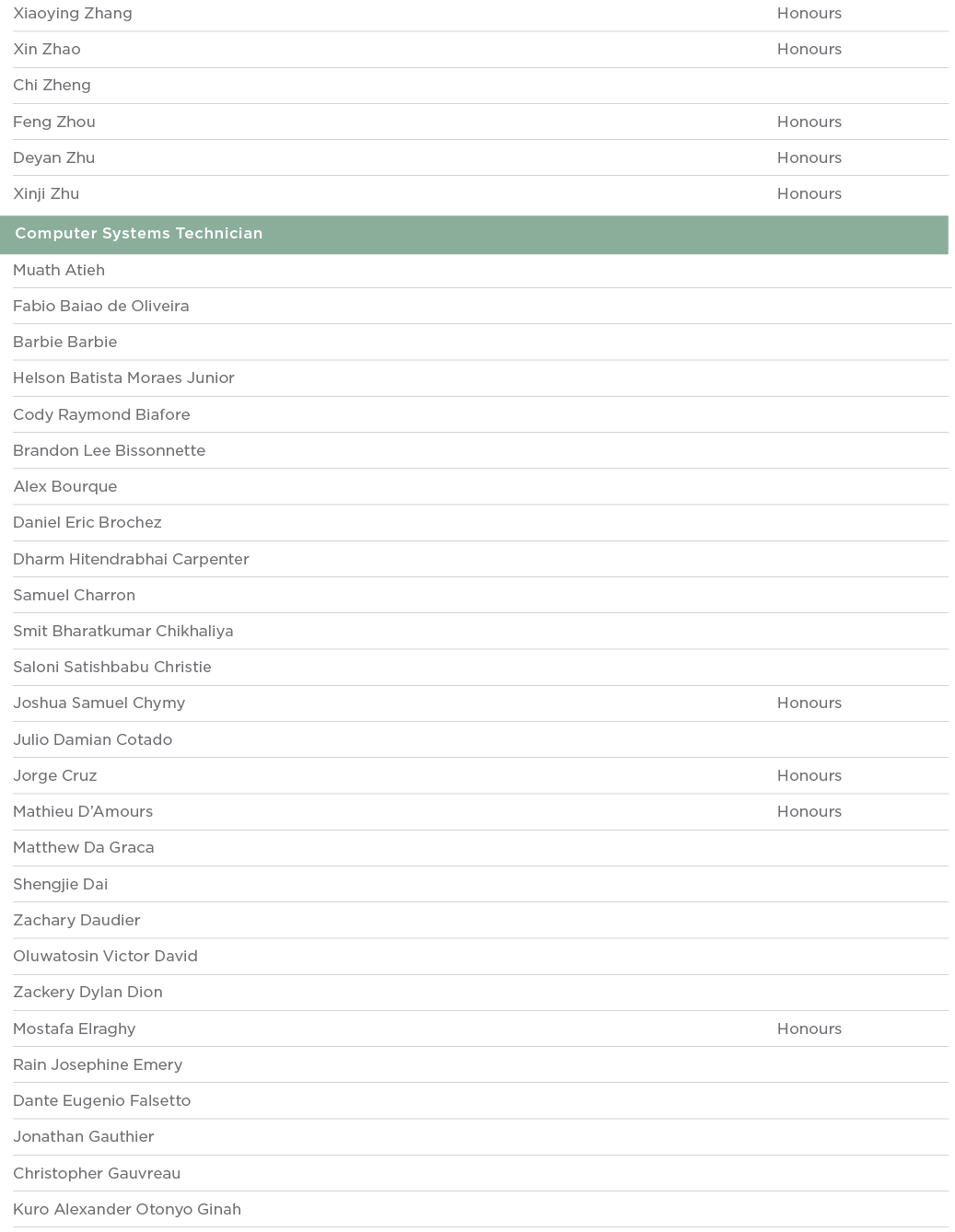Click on Dante Eugenio Falsetto

[x=101, y=1100]
